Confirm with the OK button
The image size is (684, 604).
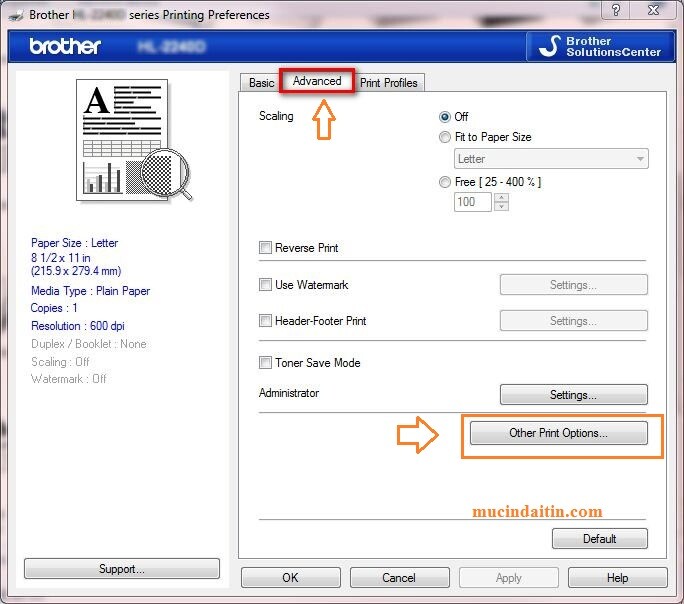291,578
